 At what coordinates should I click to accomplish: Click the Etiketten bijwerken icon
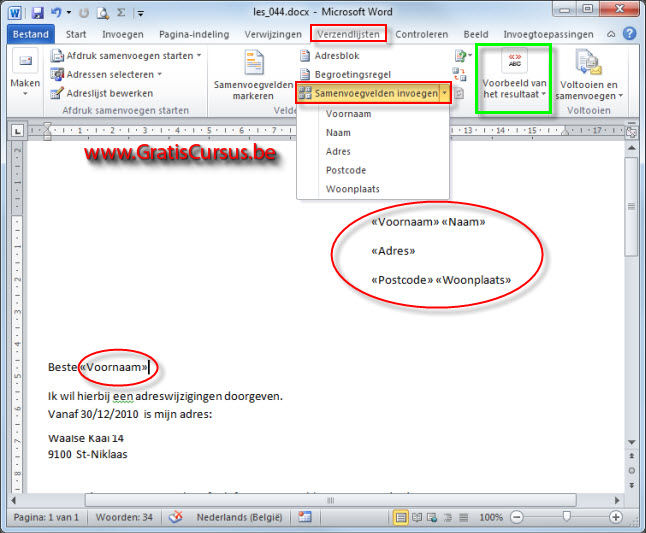coord(459,94)
